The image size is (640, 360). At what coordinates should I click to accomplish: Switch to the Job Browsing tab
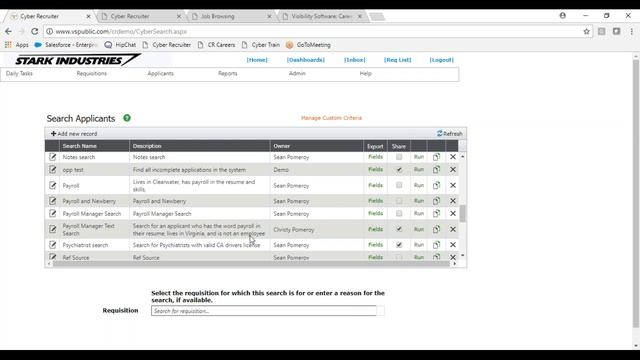coord(230,16)
